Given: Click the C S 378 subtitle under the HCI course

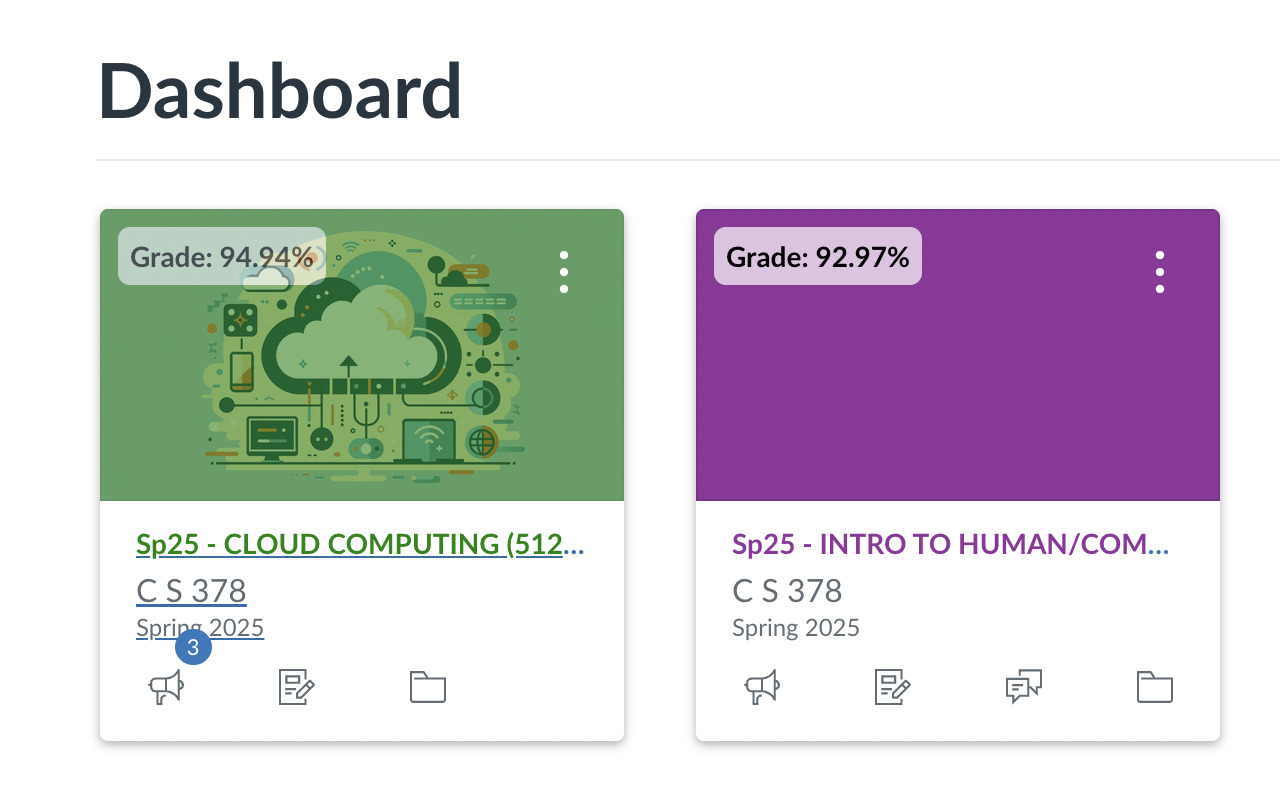Looking at the screenshot, I should pyautogui.click(x=786, y=590).
